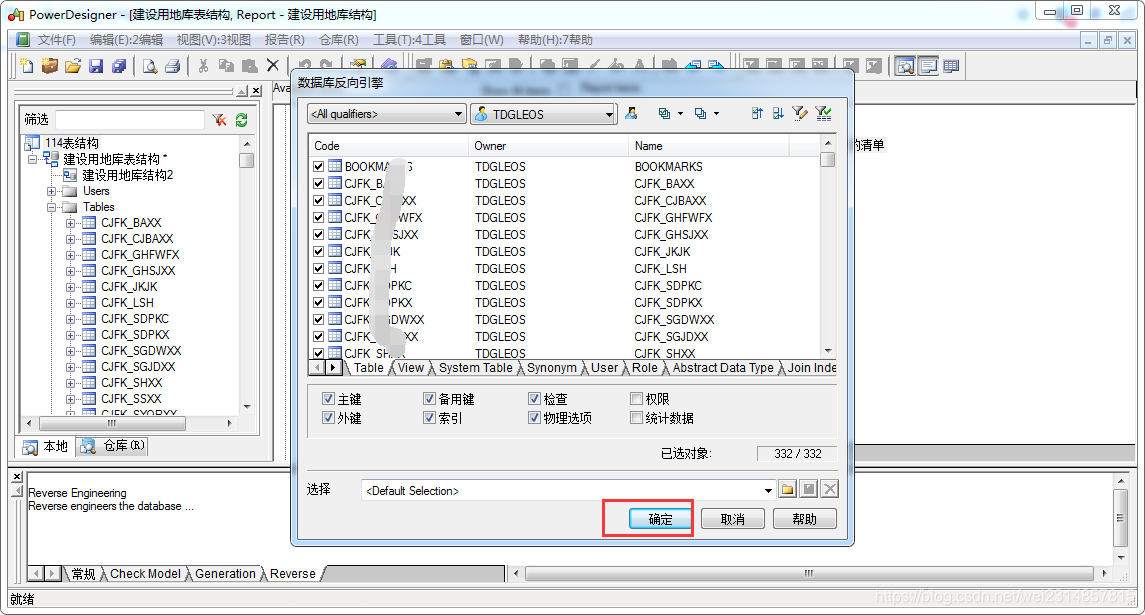The image size is (1145, 615).
Task: Click the customize filter pencil icon
Action: [x=800, y=113]
